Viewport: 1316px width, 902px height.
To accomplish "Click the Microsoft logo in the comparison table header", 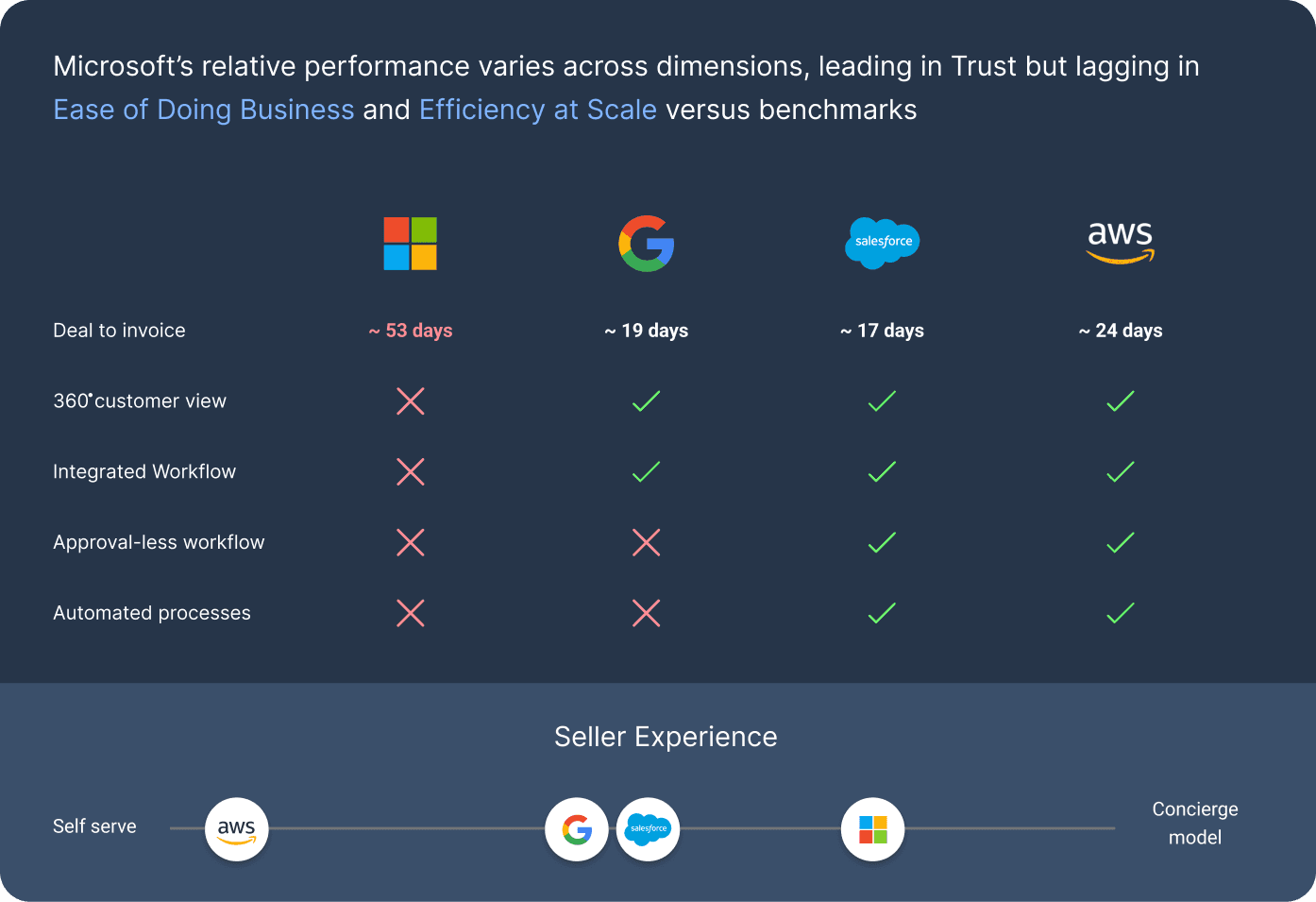I will [x=410, y=244].
